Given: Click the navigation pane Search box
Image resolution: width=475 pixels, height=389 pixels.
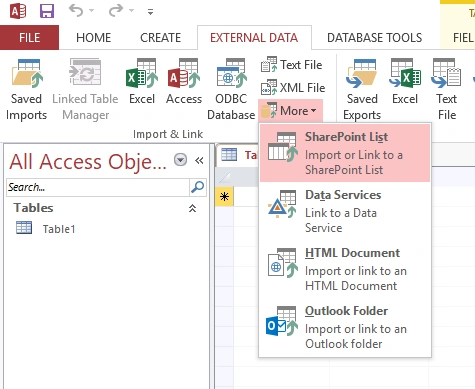Looking at the screenshot, I should [98, 187].
